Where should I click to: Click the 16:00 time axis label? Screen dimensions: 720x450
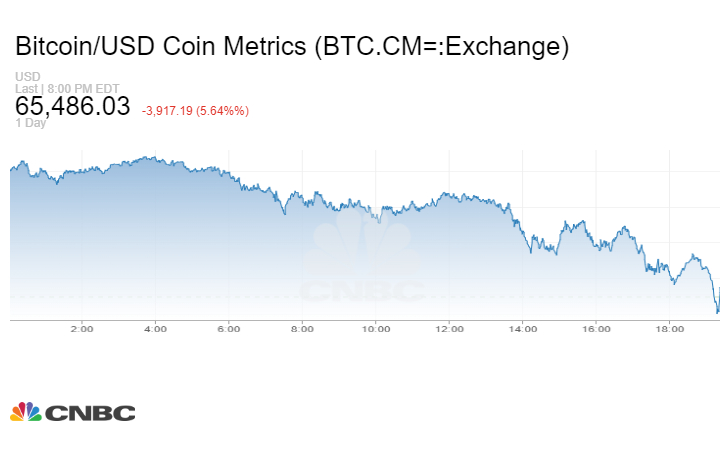tap(596, 328)
